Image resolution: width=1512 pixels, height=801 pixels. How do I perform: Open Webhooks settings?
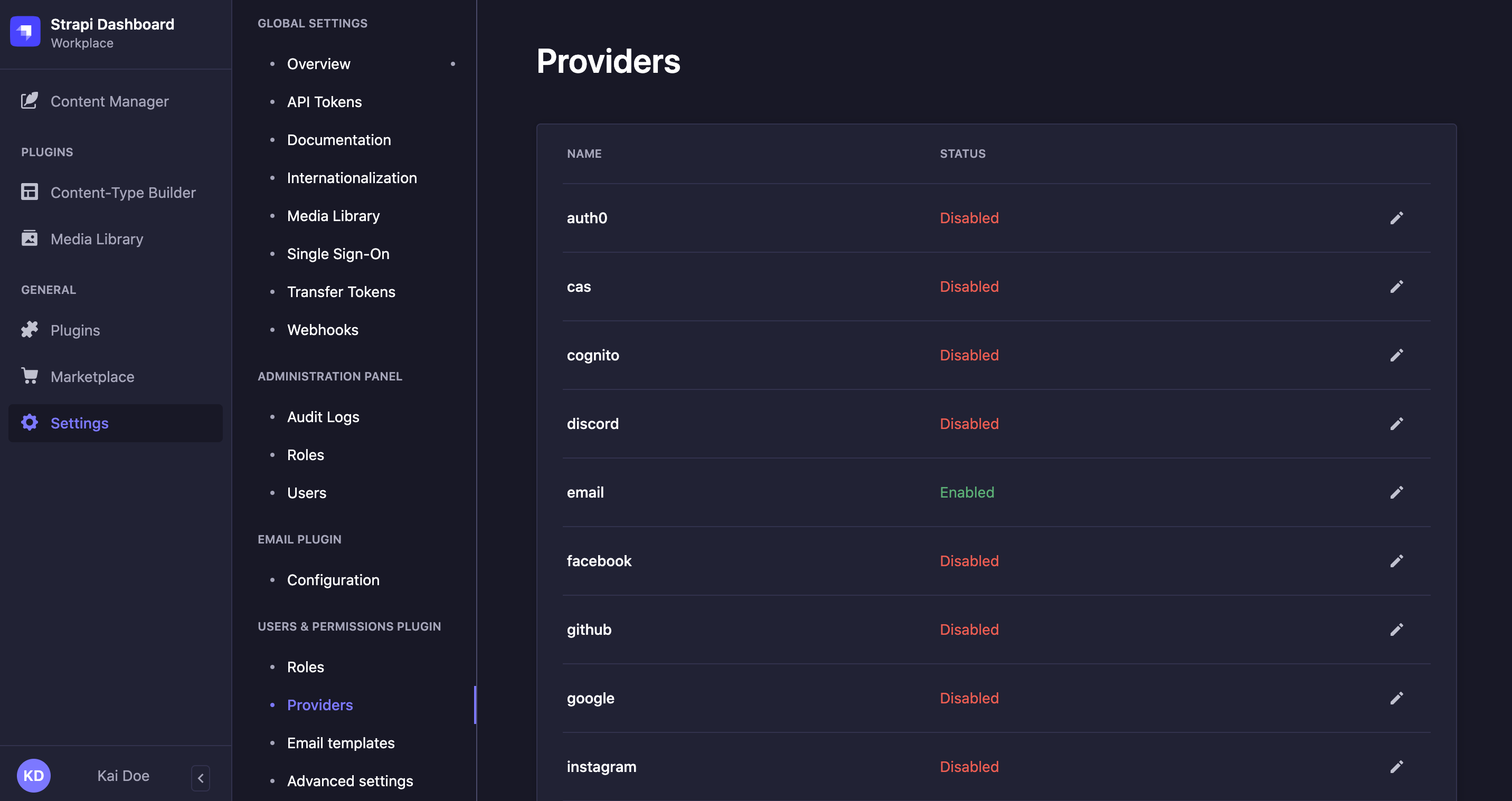(323, 329)
